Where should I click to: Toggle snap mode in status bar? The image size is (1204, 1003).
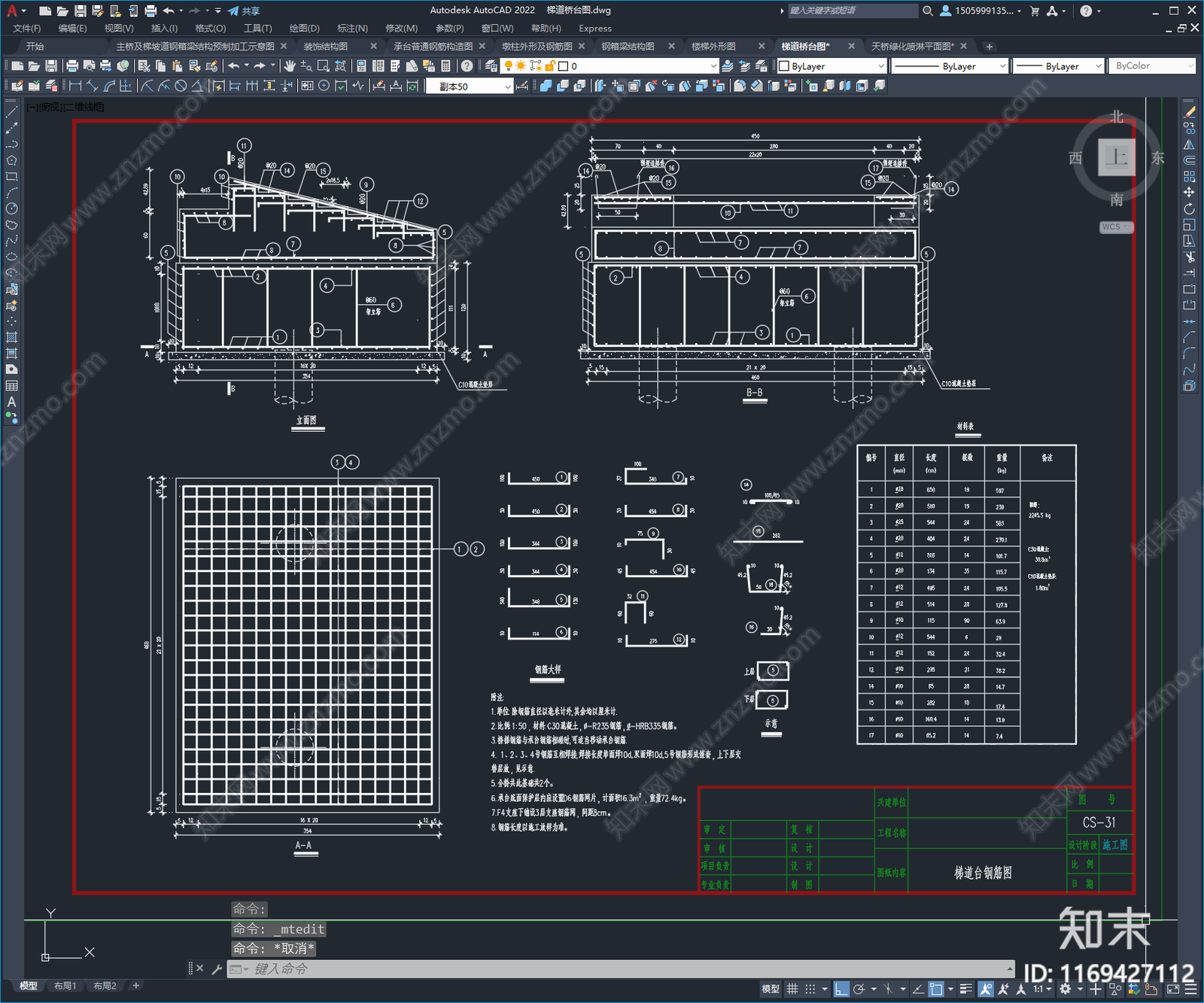coord(810,989)
